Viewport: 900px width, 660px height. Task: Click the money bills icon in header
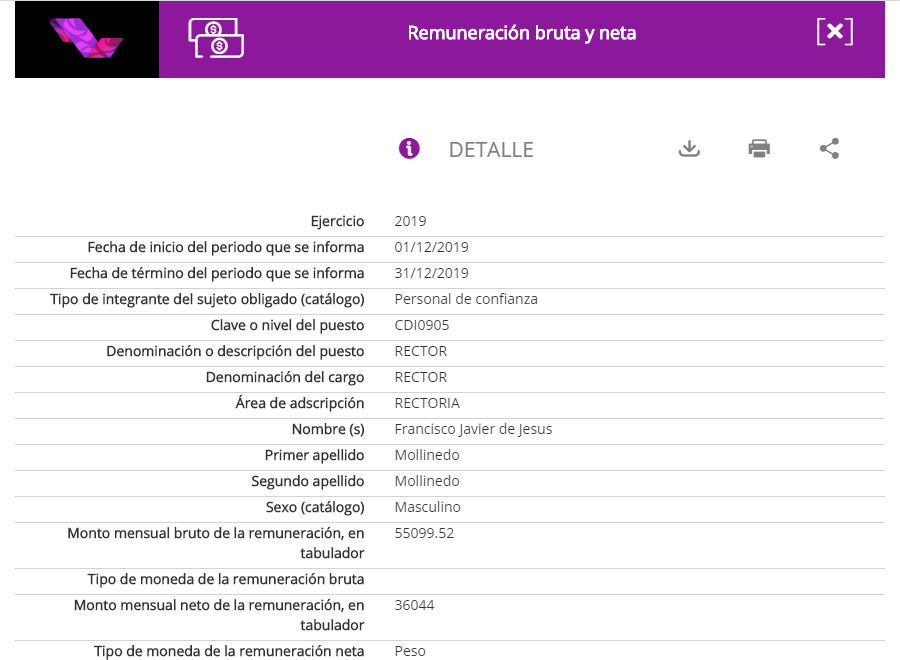tap(216, 38)
